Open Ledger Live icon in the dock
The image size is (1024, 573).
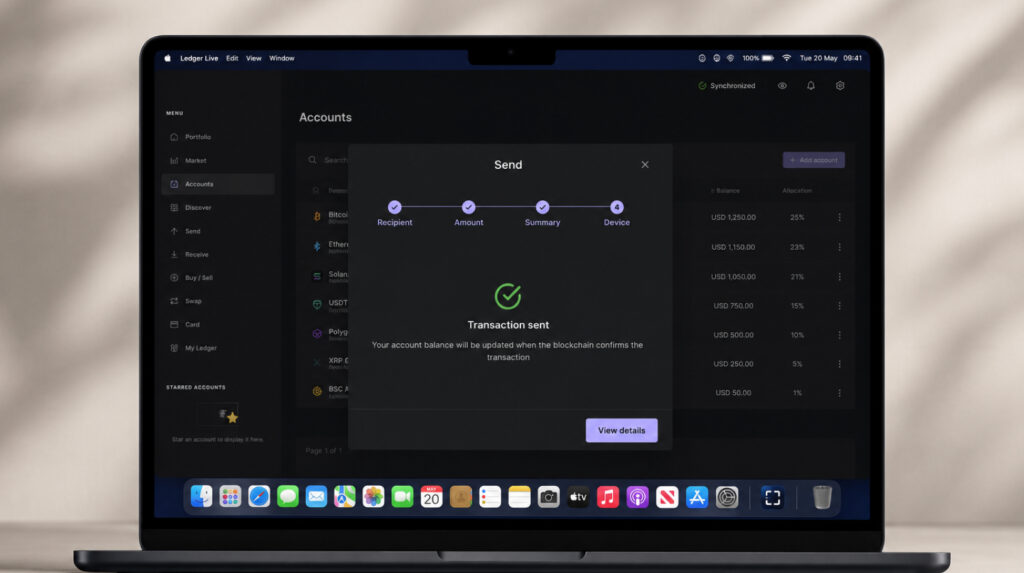(773, 498)
